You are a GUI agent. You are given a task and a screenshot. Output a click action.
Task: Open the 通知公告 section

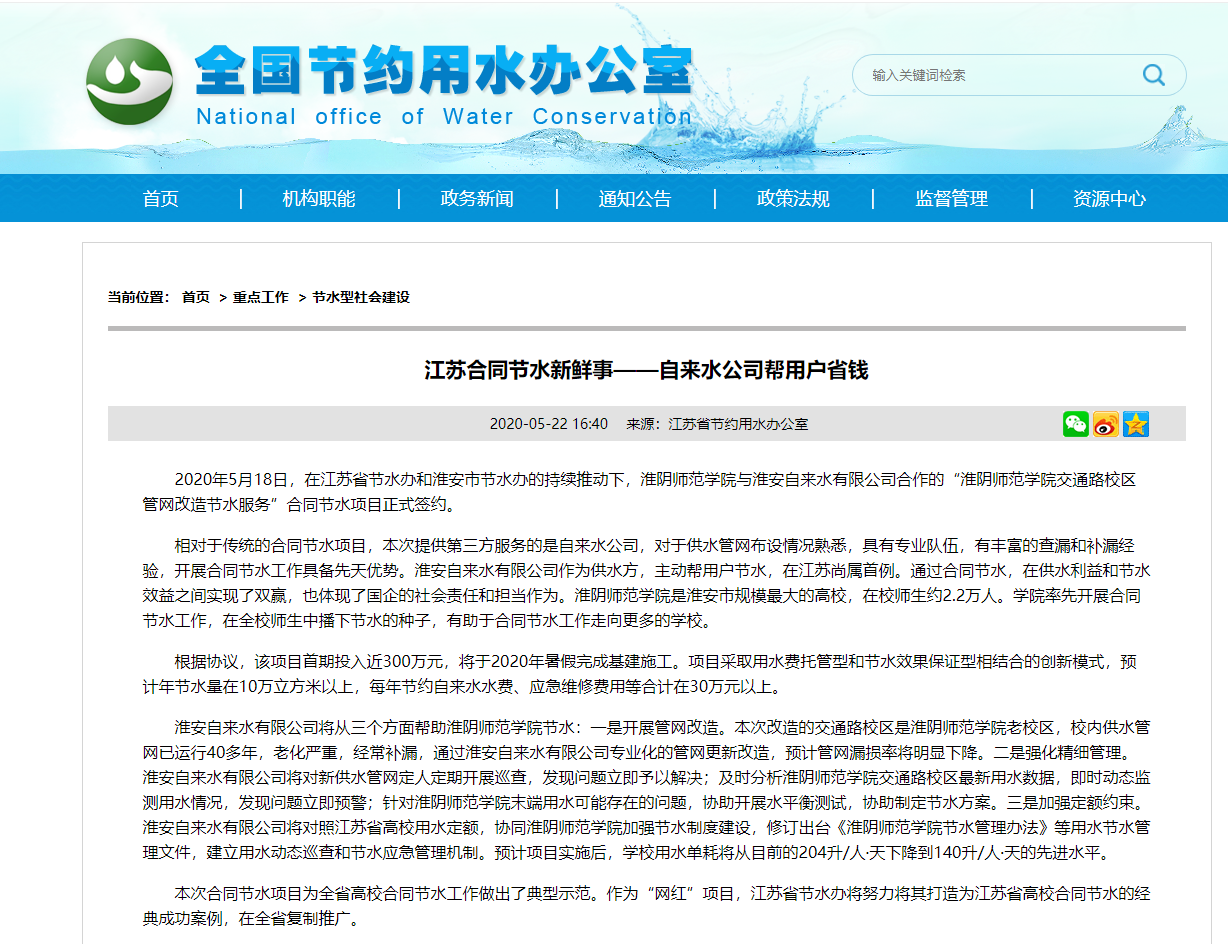[634, 198]
